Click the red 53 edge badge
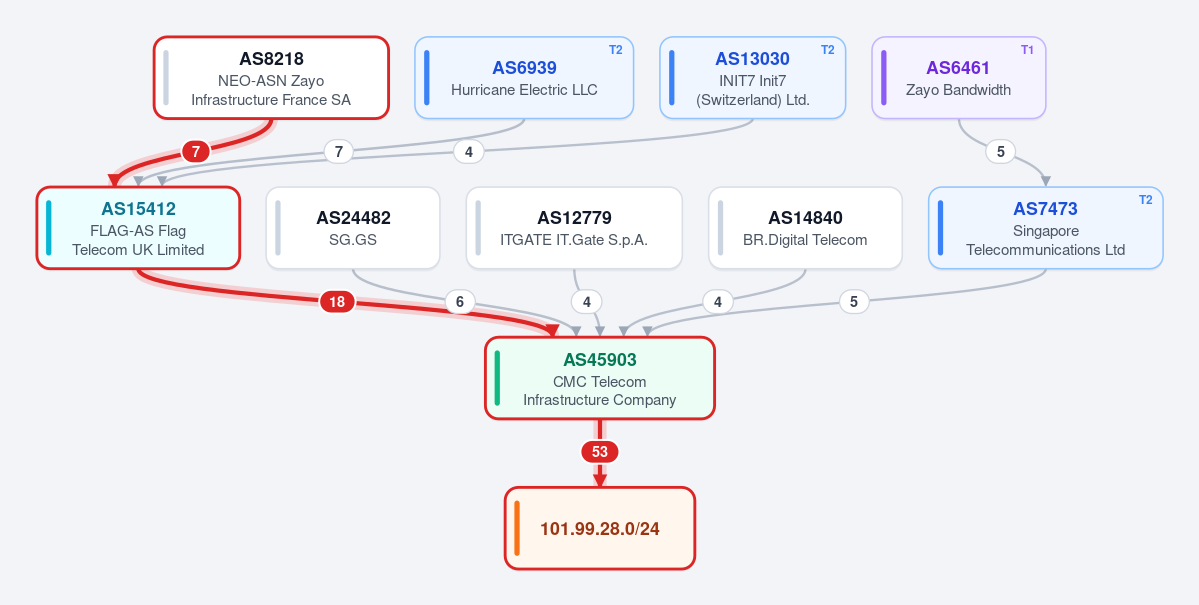Image resolution: width=1199 pixels, height=605 pixels. tap(600, 452)
